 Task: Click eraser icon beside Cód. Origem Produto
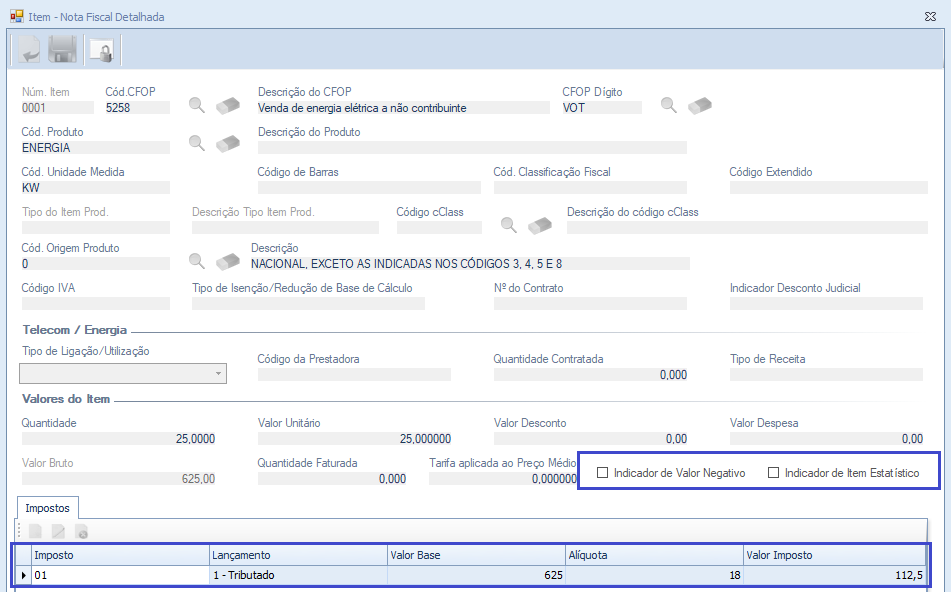pyautogui.click(x=228, y=261)
